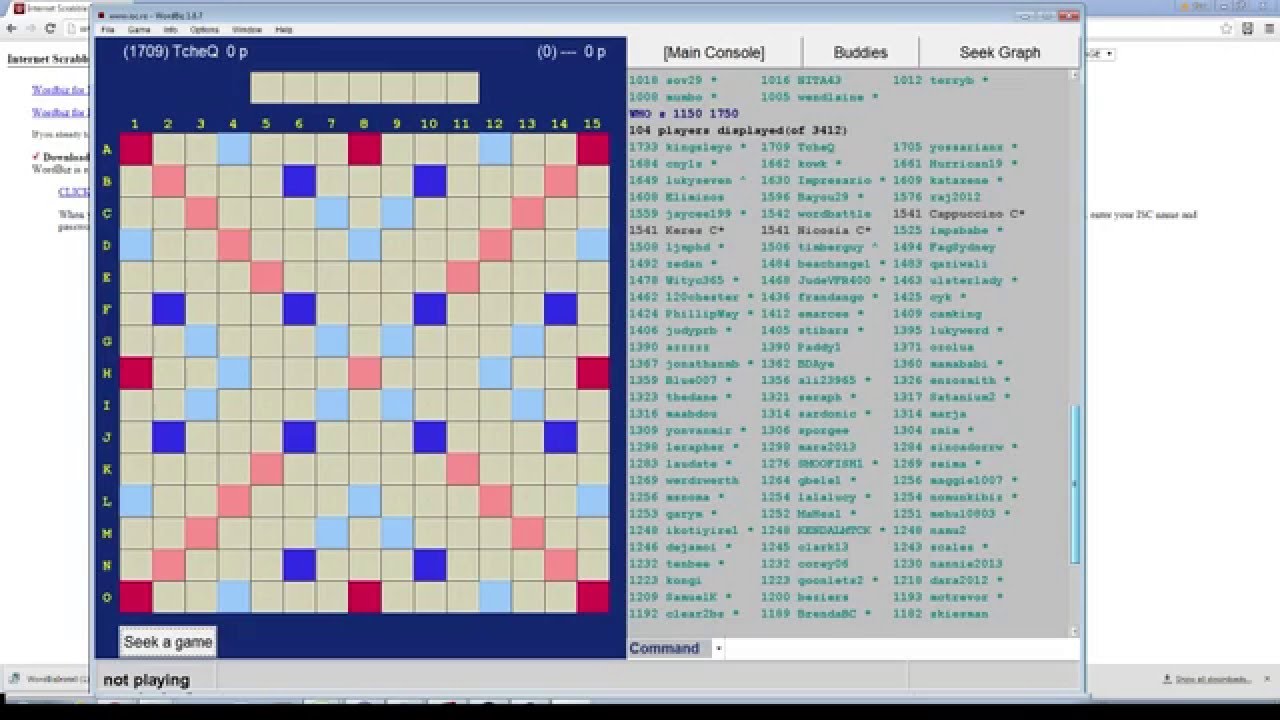The image size is (1280, 720).
Task: Click player name beachangel
Action: pyautogui.click(x=836, y=263)
